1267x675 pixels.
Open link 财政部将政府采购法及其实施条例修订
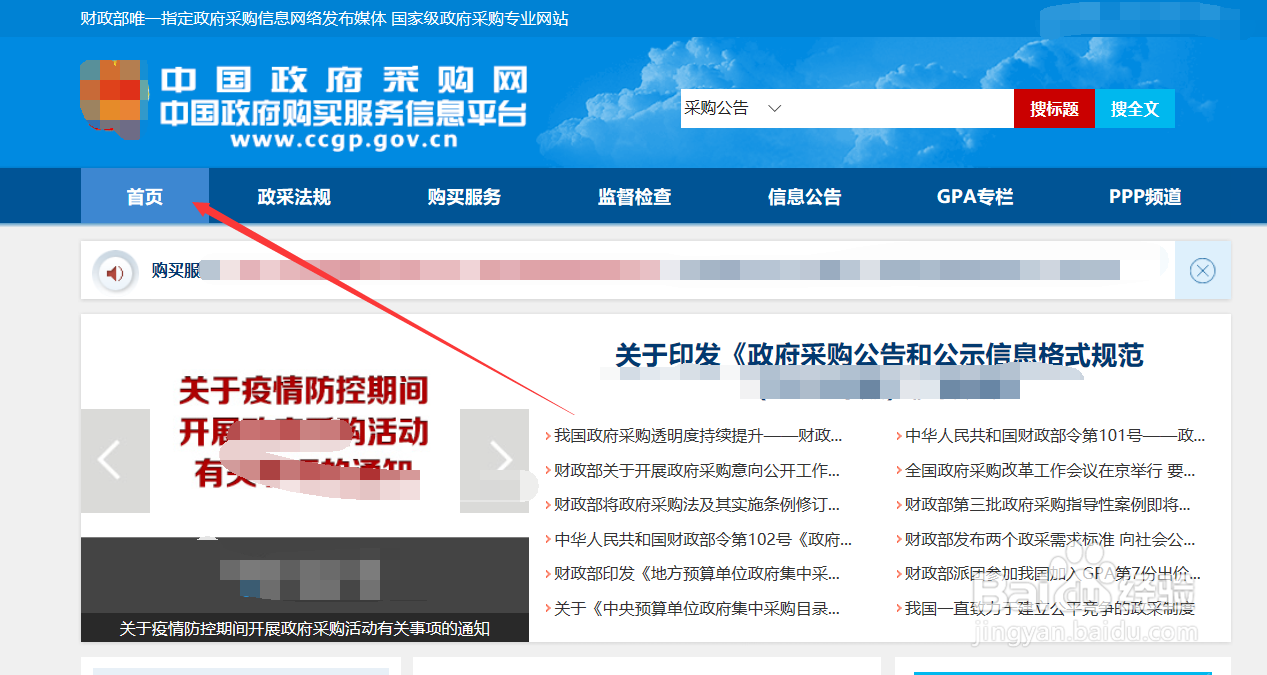pyautogui.click(x=697, y=505)
